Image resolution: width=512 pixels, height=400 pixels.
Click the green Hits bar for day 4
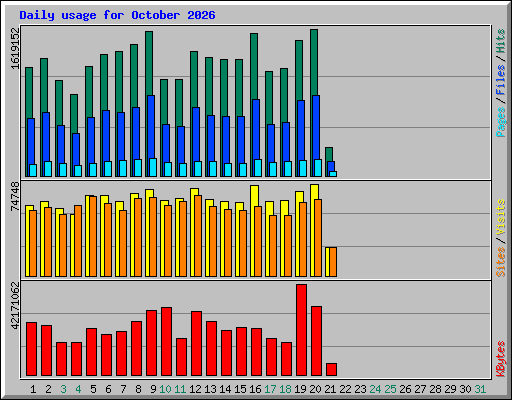(x=74, y=114)
